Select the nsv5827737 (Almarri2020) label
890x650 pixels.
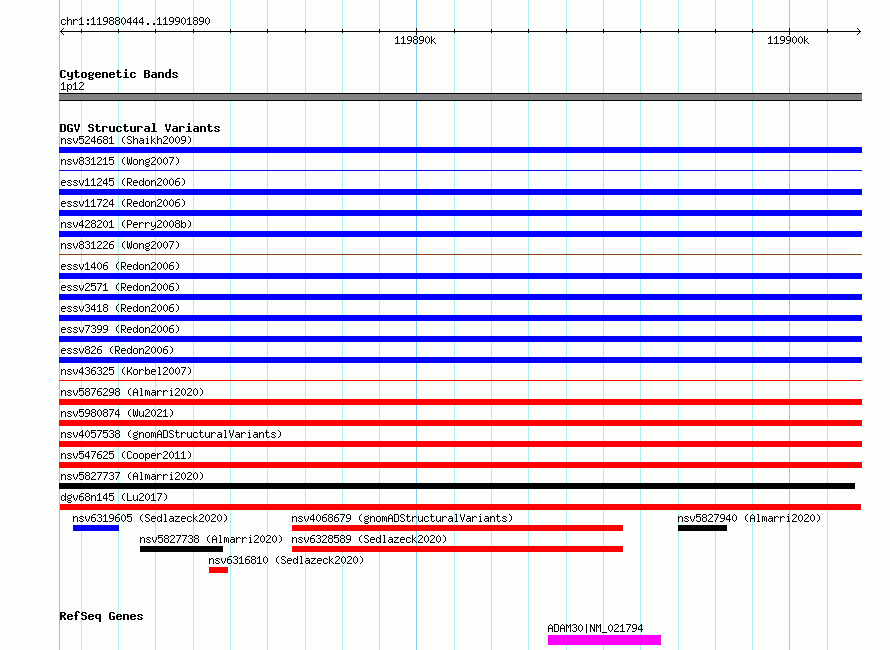click(132, 476)
